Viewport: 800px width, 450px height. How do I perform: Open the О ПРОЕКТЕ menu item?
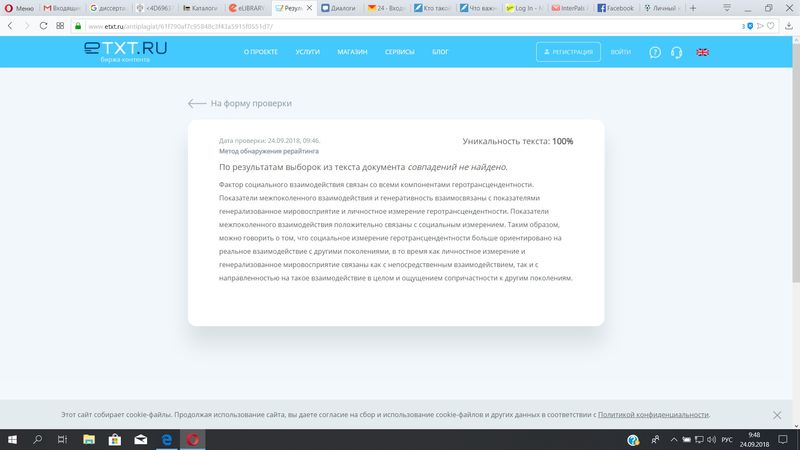(260, 52)
